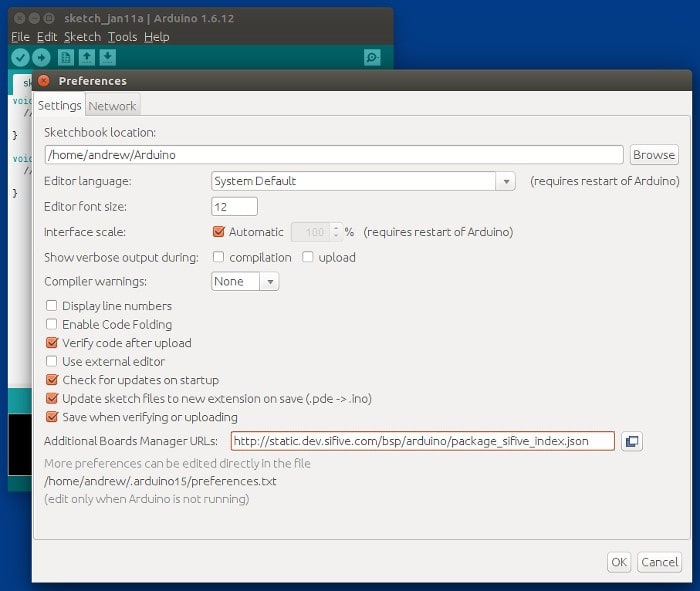The width and height of the screenshot is (700, 591).
Task: Click the Browse button for sketchbook location
Action: point(654,155)
